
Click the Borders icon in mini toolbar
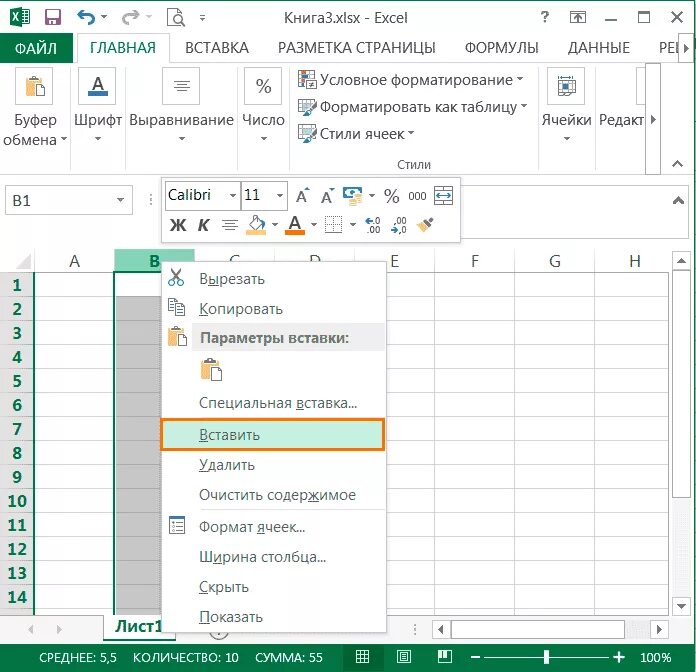(333, 225)
